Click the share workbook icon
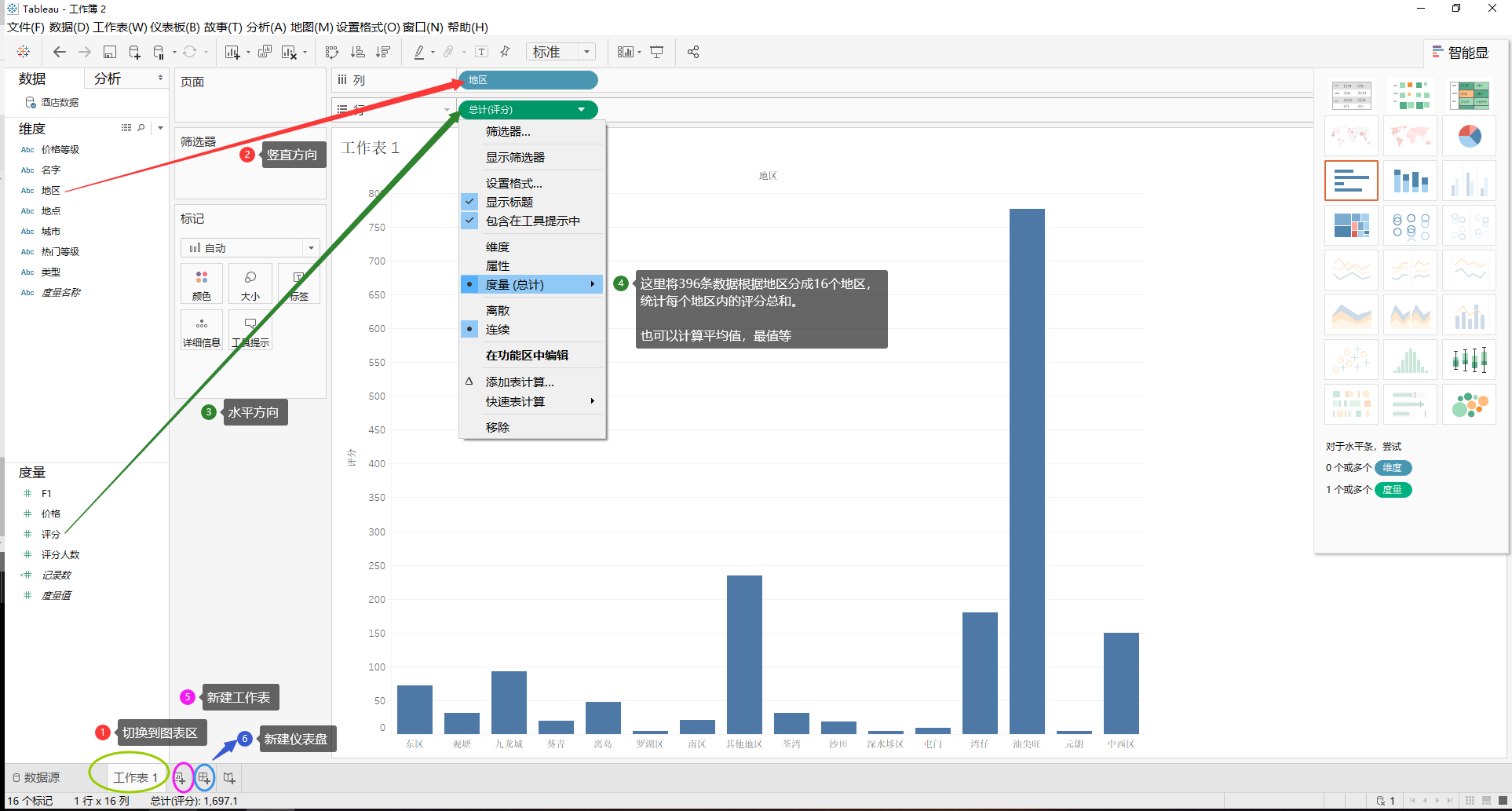 (693, 52)
